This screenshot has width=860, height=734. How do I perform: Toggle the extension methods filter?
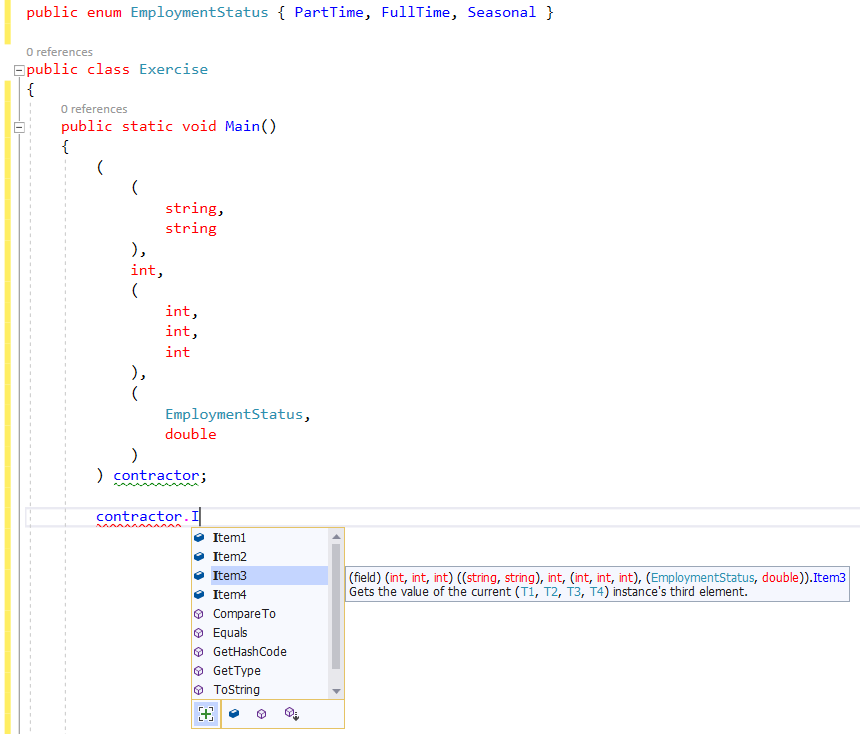291,714
